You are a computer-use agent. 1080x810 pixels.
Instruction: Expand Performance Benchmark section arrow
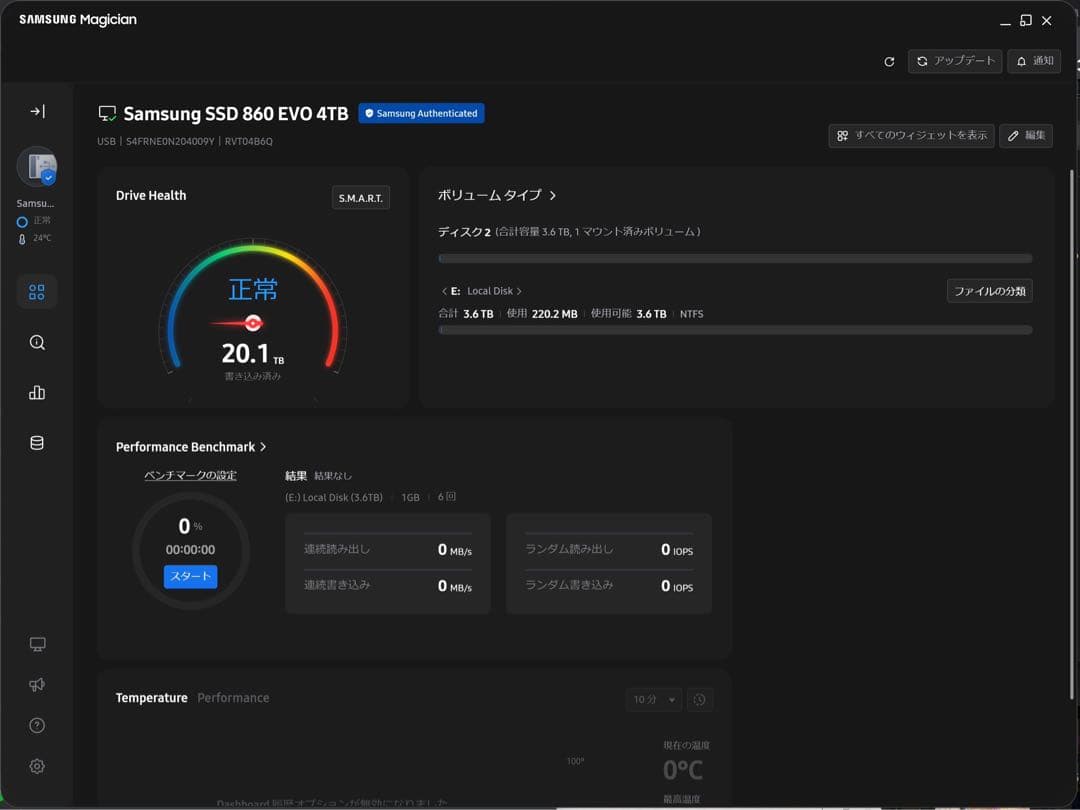262,447
